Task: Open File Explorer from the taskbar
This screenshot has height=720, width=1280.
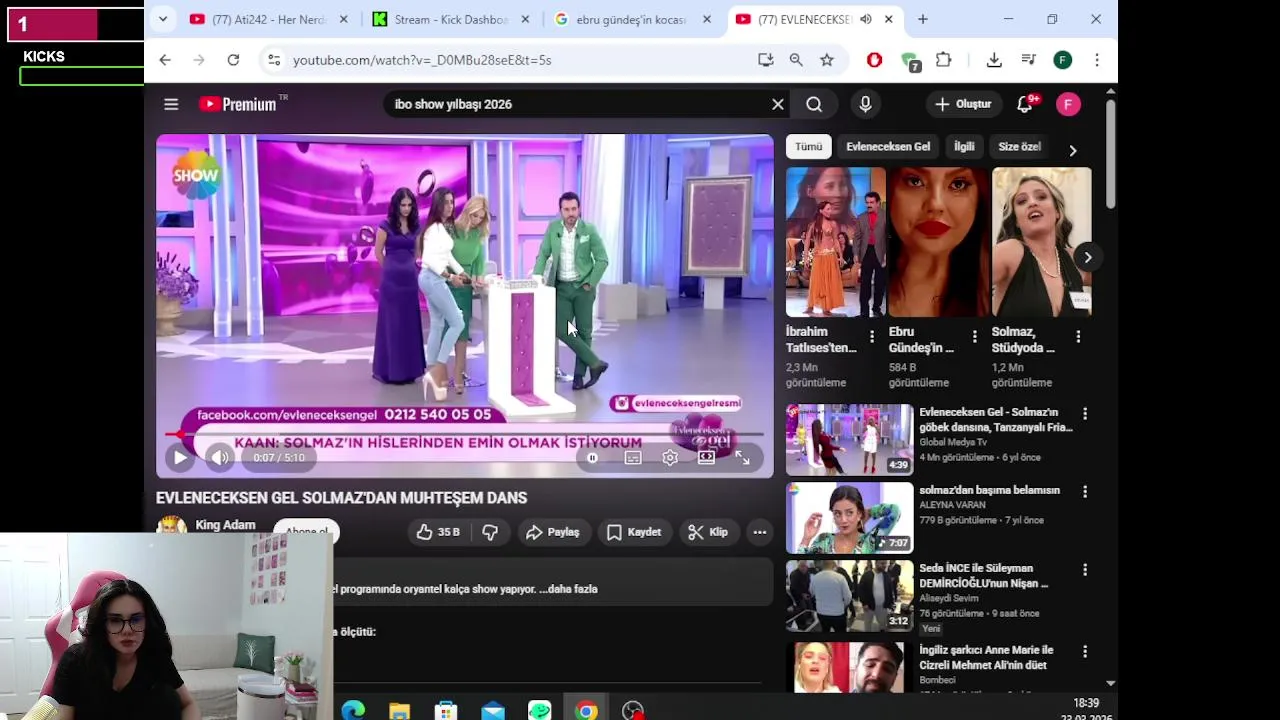Action: click(399, 710)
